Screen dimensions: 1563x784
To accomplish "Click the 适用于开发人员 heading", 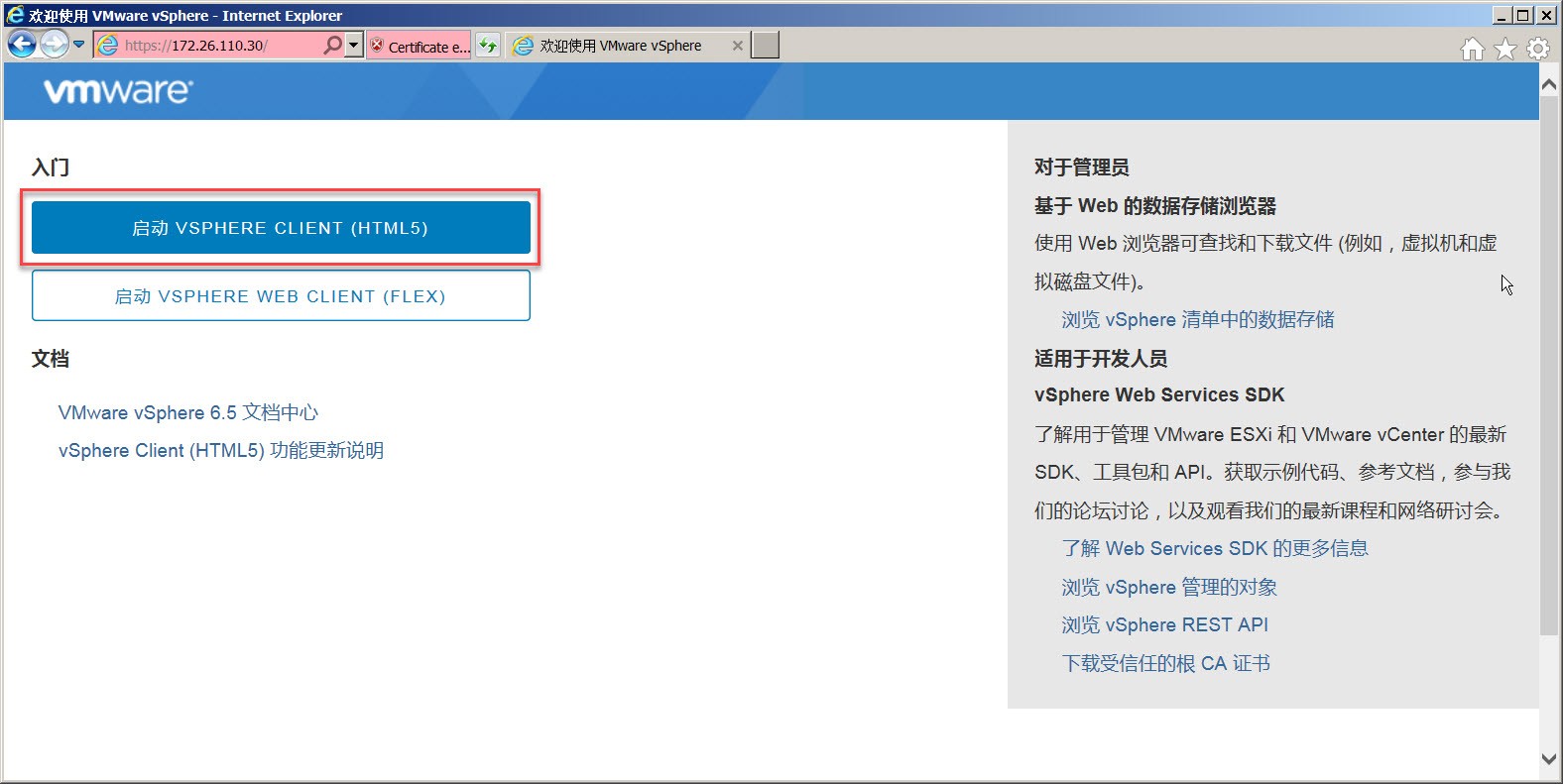I will pos(1101,358).
